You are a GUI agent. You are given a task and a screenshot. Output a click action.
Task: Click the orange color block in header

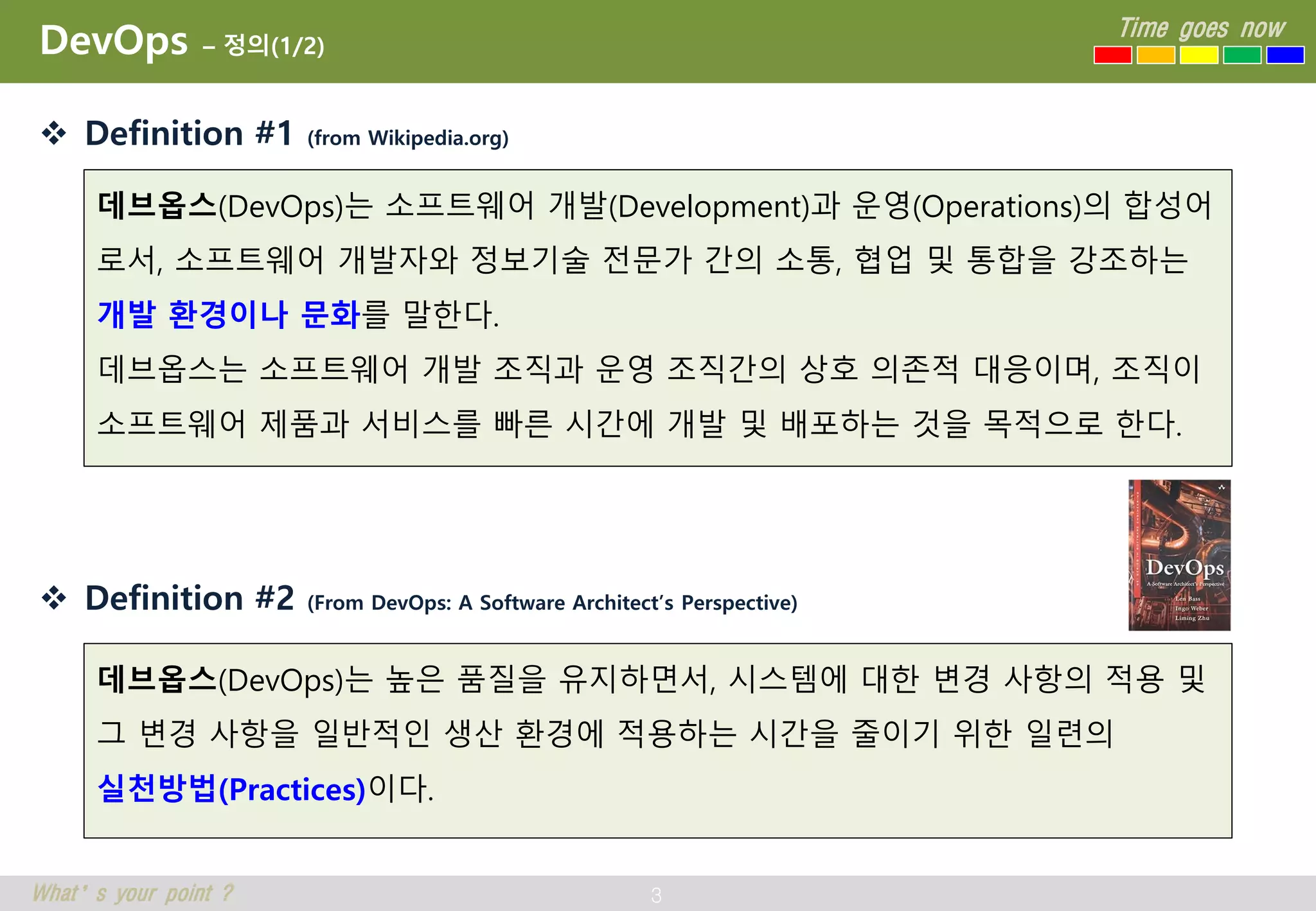click(1155, 55)
